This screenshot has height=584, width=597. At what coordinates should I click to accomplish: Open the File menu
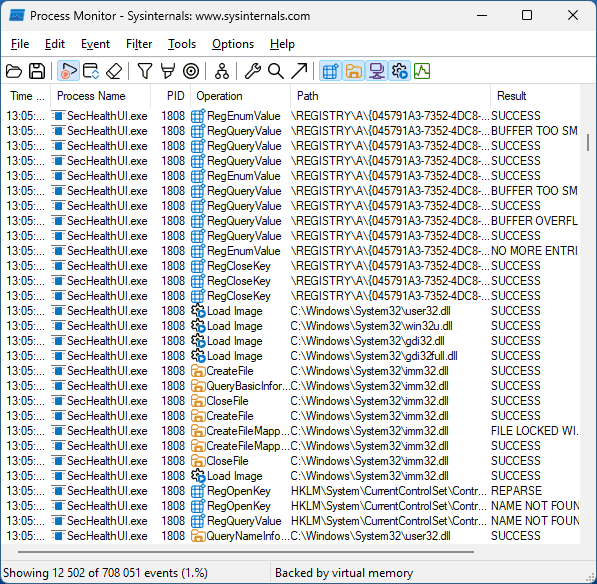coord(20,44)
